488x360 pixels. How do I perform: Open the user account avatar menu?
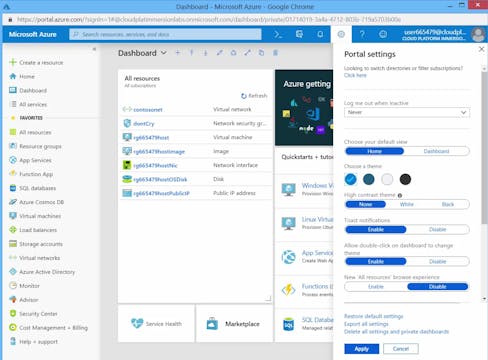click(478, 34)
